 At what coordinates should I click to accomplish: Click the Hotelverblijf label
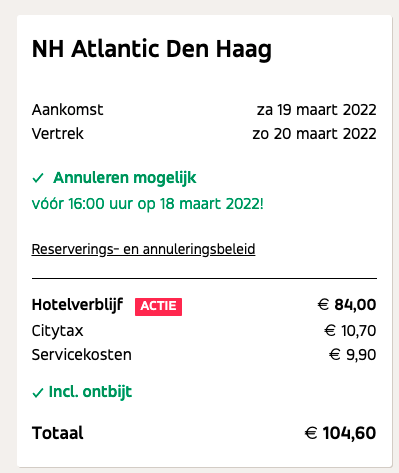[77, 305]
